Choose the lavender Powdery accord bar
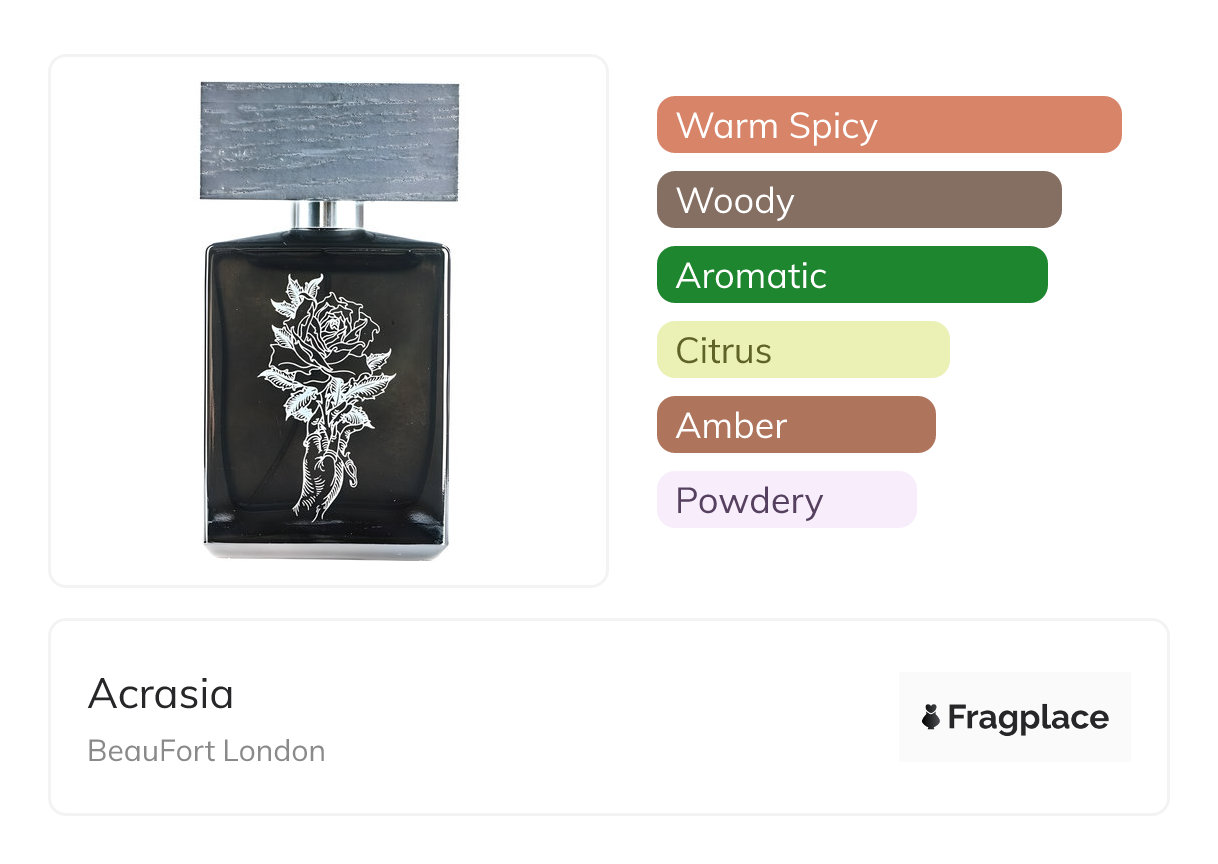Screen dimensions: 1218x864 pyautogui.click(x=786, y=500)
